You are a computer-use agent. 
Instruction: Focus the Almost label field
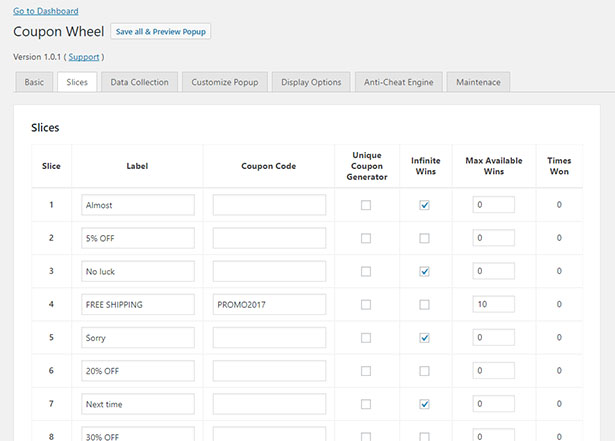pos(138,205)
